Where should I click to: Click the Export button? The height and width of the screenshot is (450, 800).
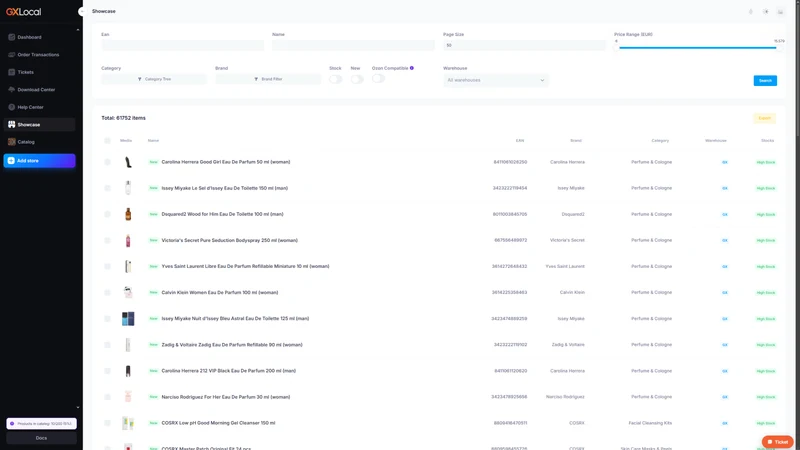764,118
